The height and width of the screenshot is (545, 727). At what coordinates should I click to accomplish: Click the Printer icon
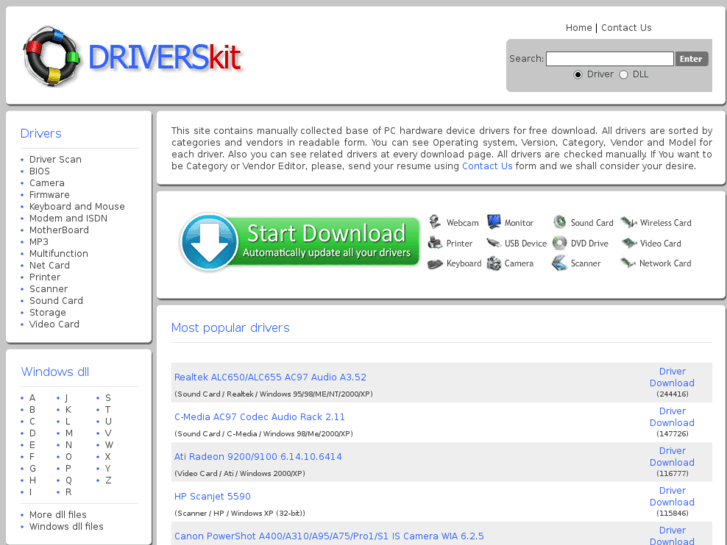(435, 243)
